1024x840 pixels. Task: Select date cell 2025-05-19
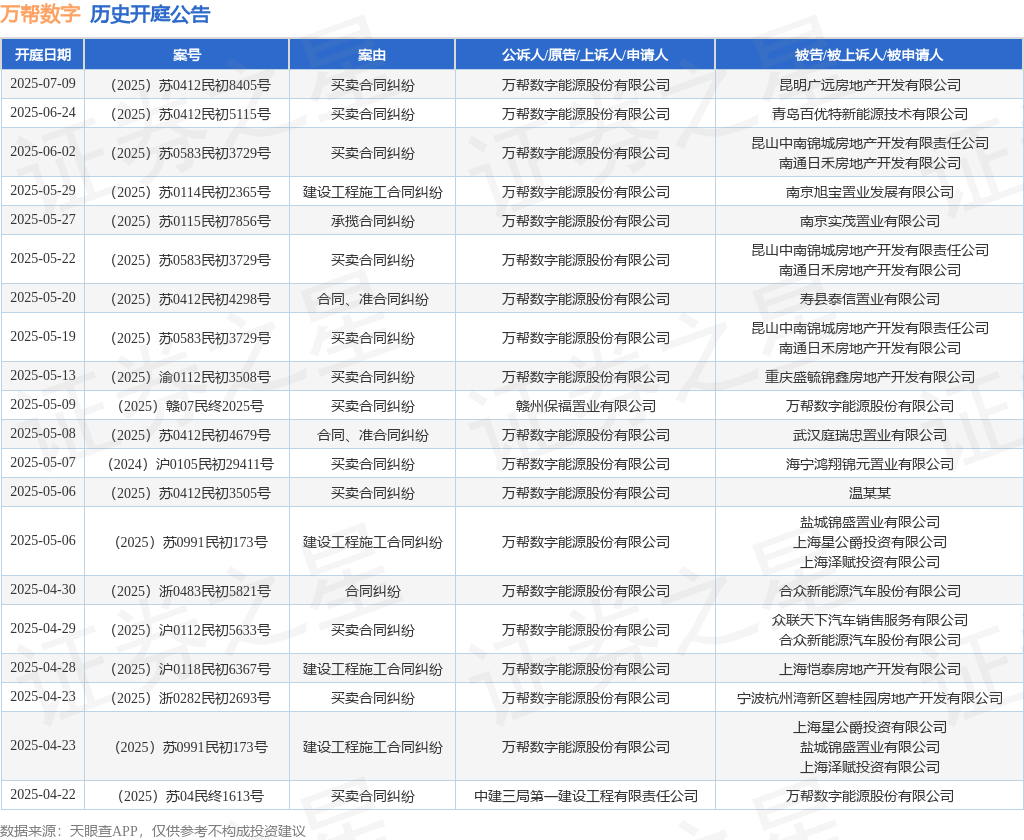pos(42,337)
